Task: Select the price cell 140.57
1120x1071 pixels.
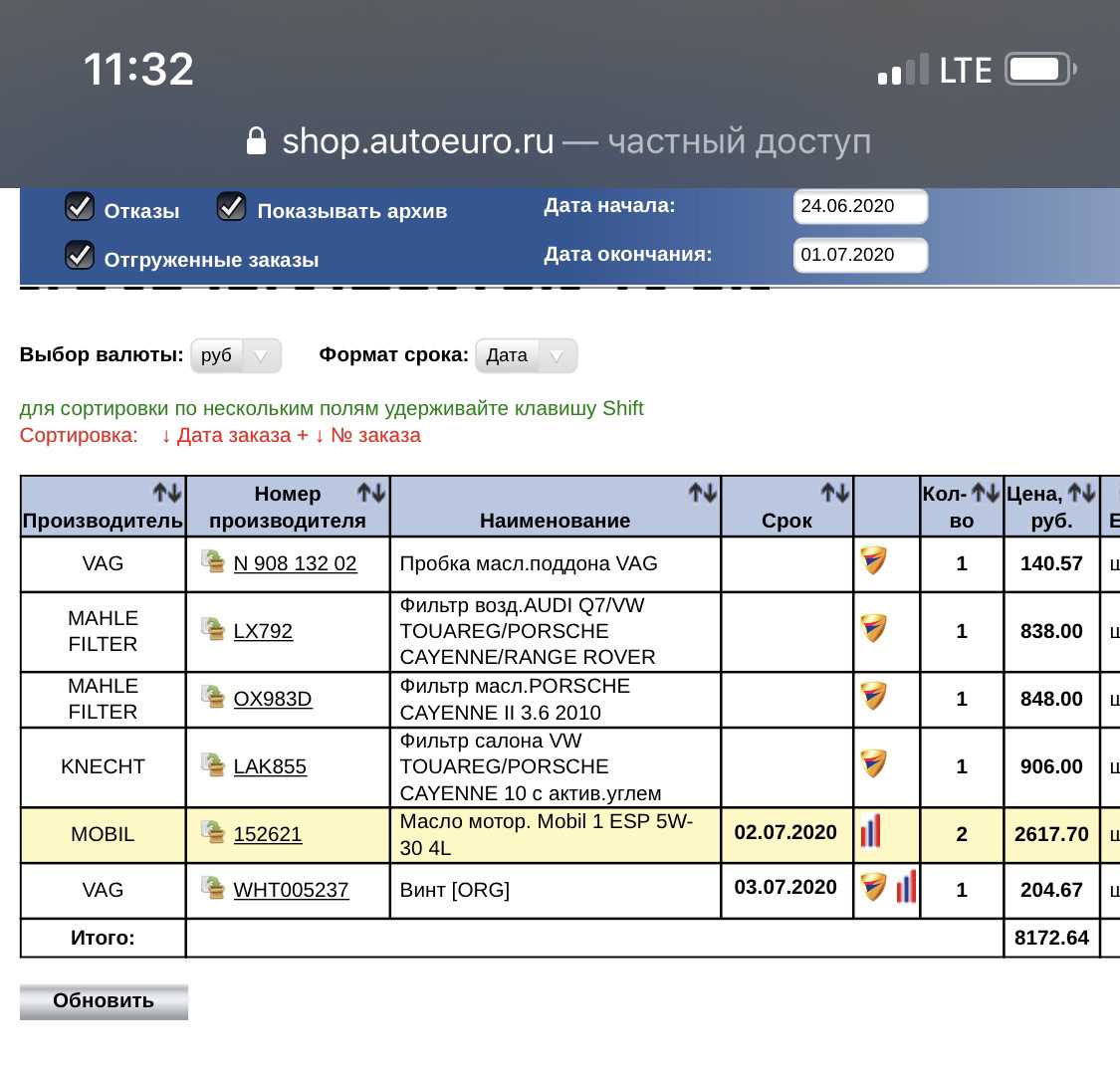Action: [1051, 564]
